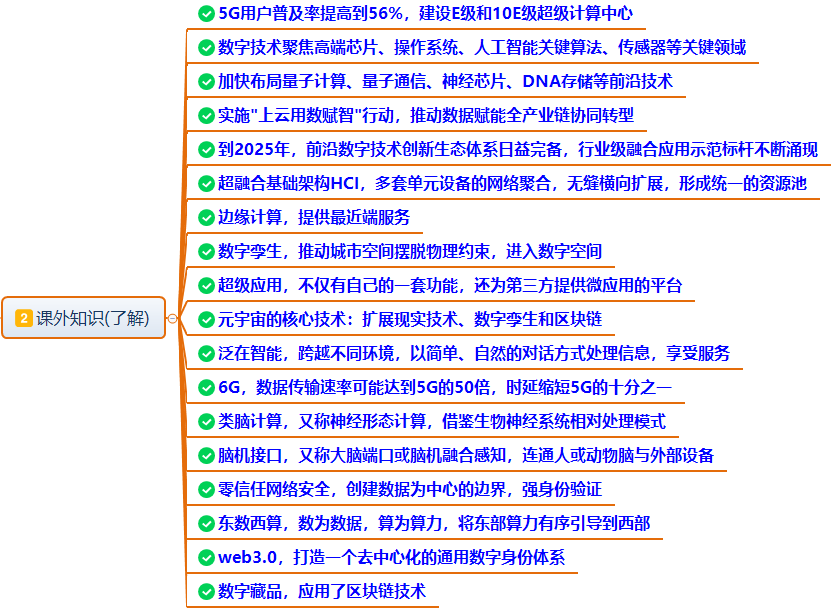834x609 pixels.
Task: Click green checkmark beside web3.0 node
Action: 206,558
